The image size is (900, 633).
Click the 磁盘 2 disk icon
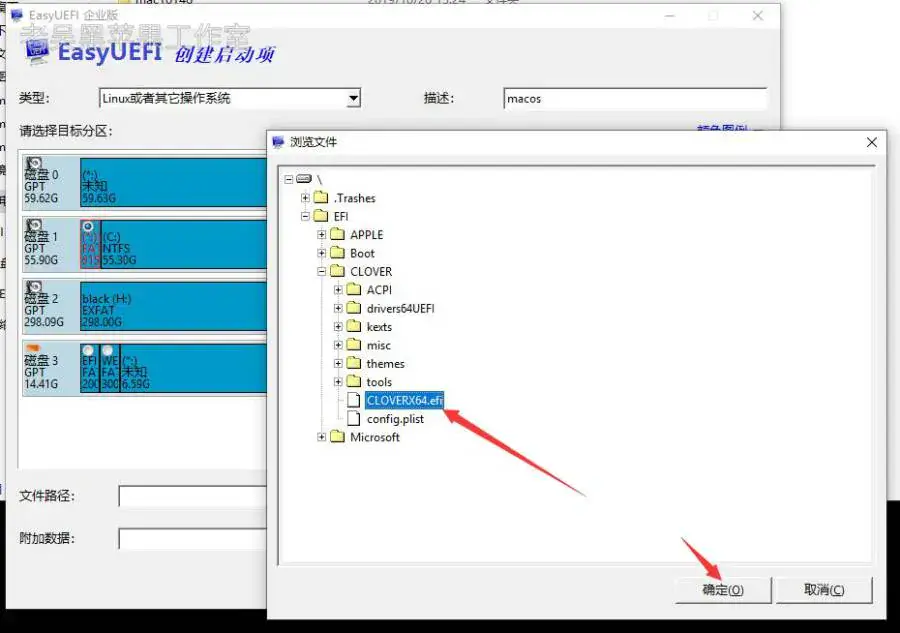coord(34,287)
